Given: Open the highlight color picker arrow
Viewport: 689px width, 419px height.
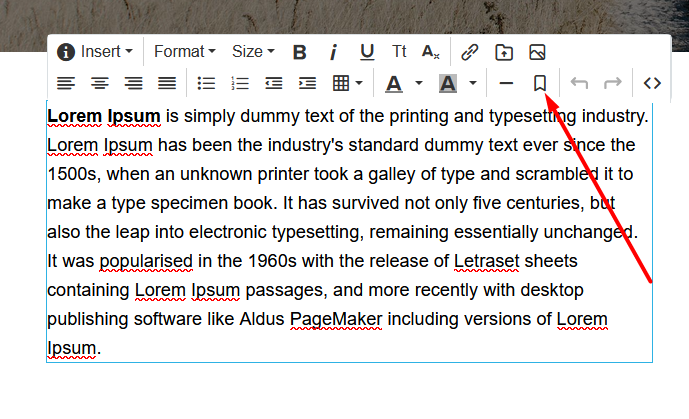Looking at the screenshot, I should coord(473,83).
